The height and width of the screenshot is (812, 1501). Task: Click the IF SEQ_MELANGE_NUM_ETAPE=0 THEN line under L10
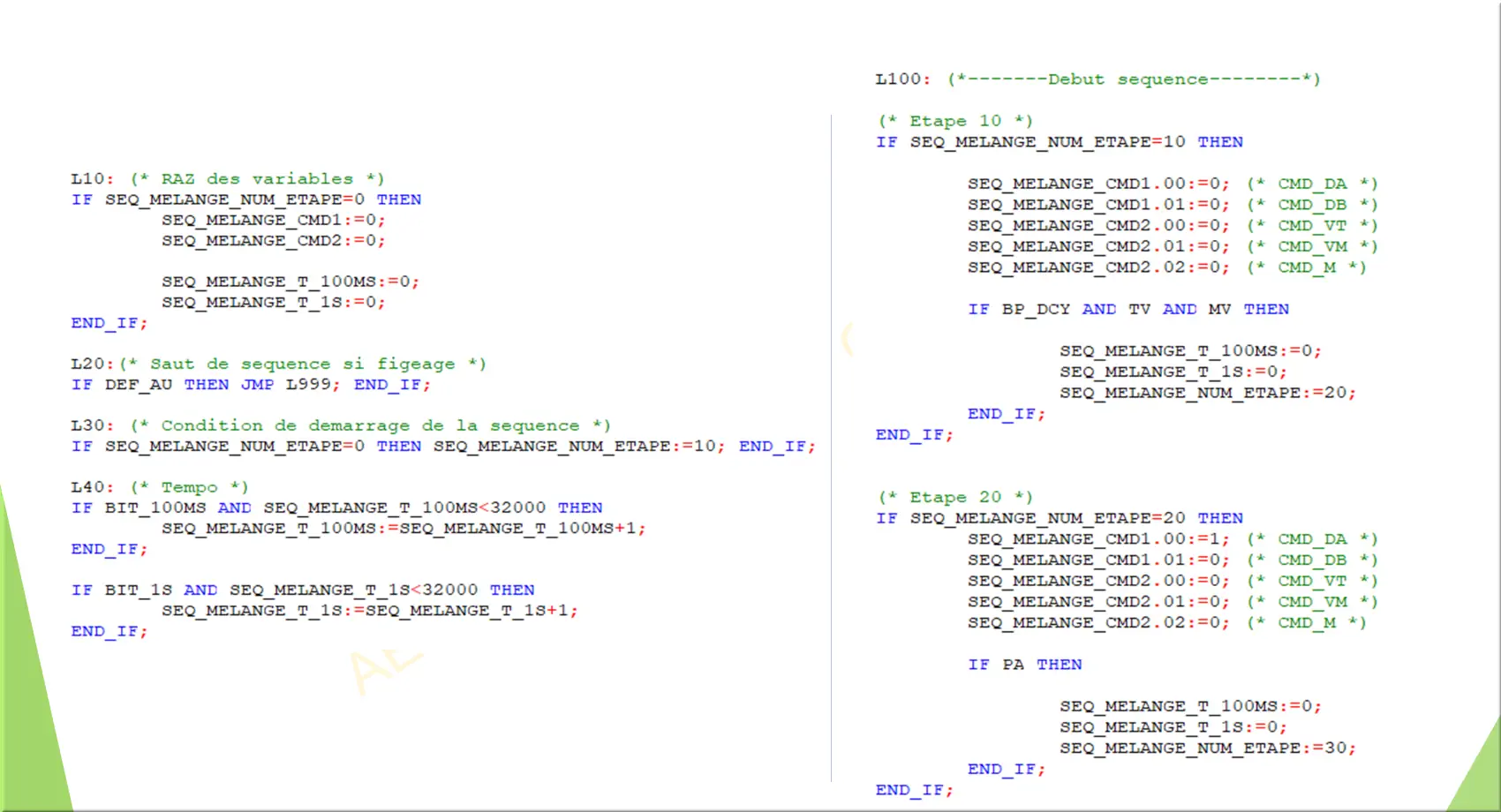tap(246, 199)
